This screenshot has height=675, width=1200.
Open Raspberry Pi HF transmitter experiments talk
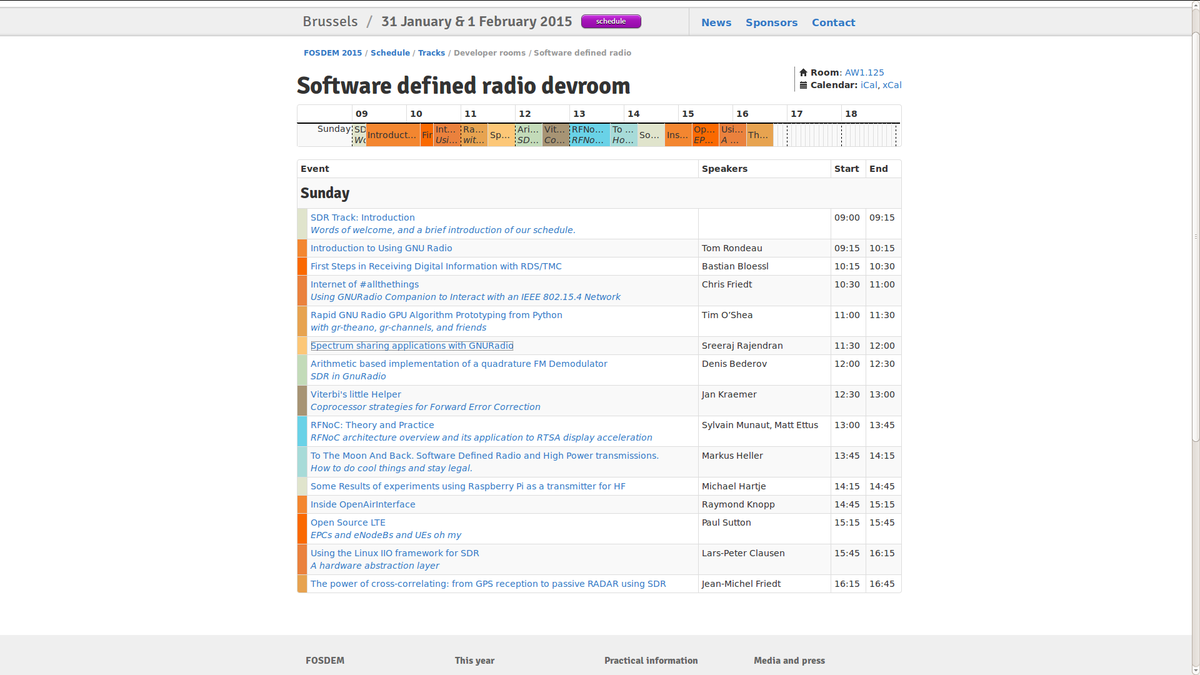click(468, 486)
